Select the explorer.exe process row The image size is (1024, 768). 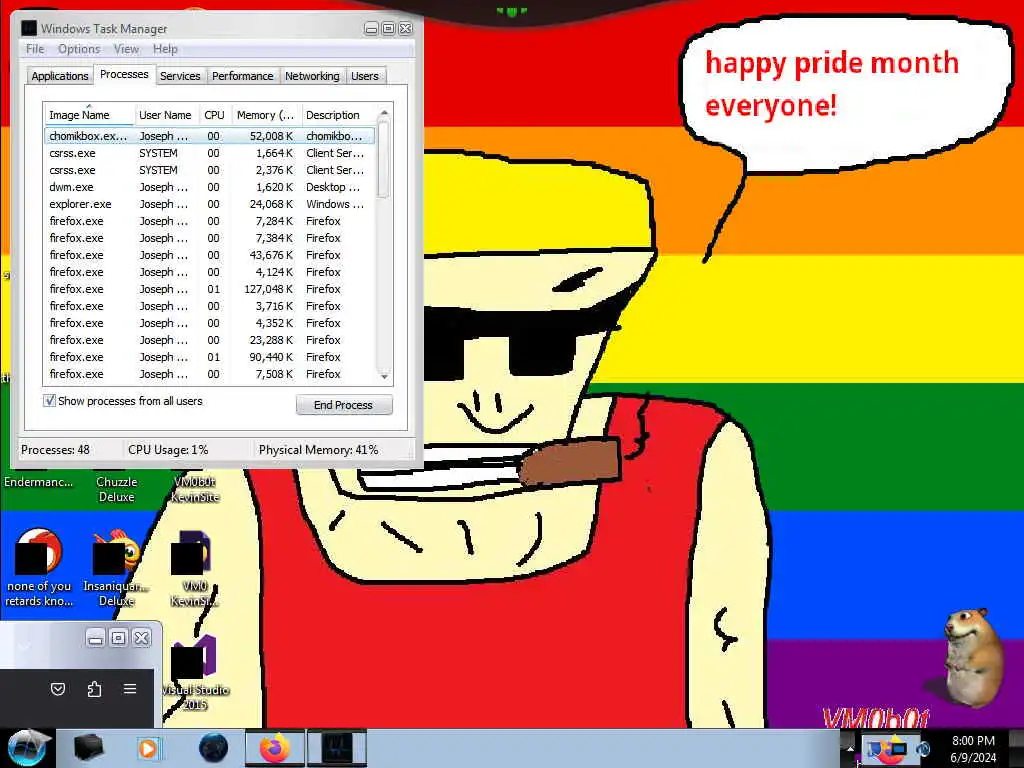[210, 204]
